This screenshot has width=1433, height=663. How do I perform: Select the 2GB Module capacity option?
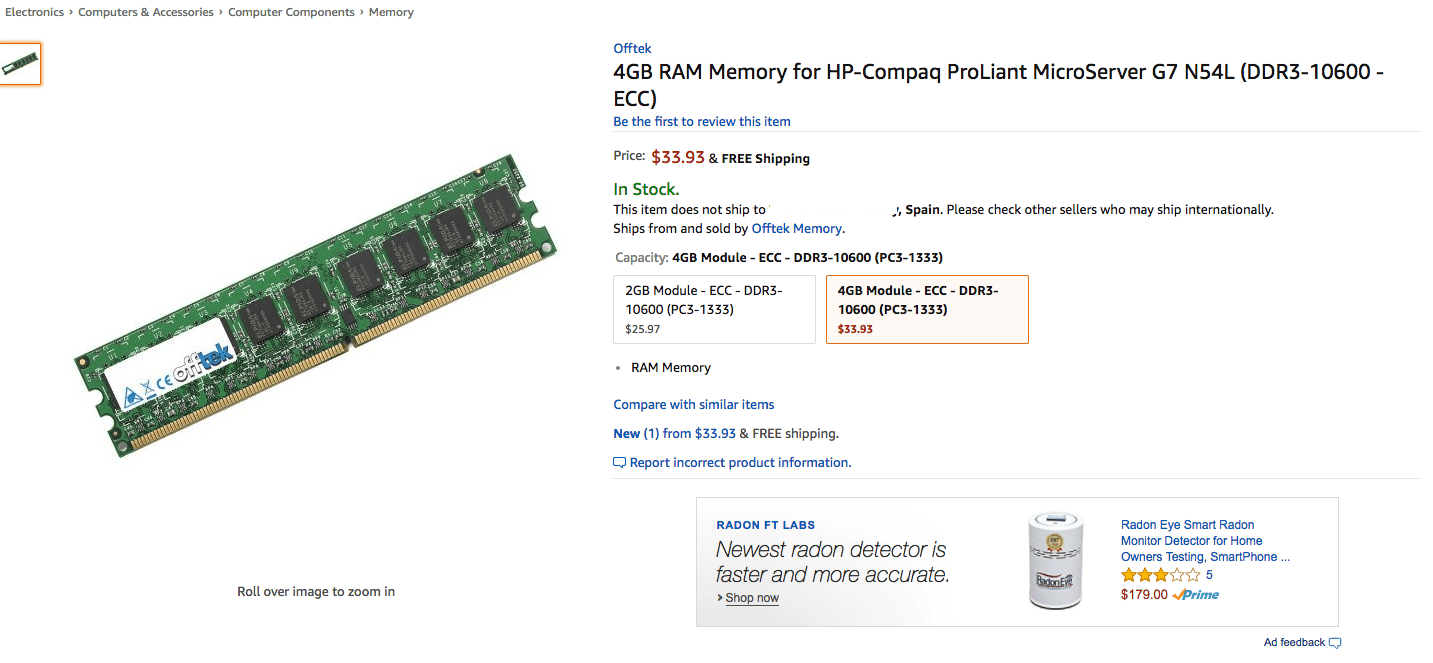point(714,309)
